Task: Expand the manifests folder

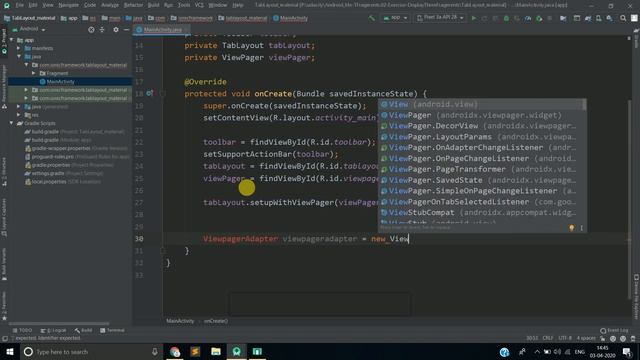Action: coord(19,48)
